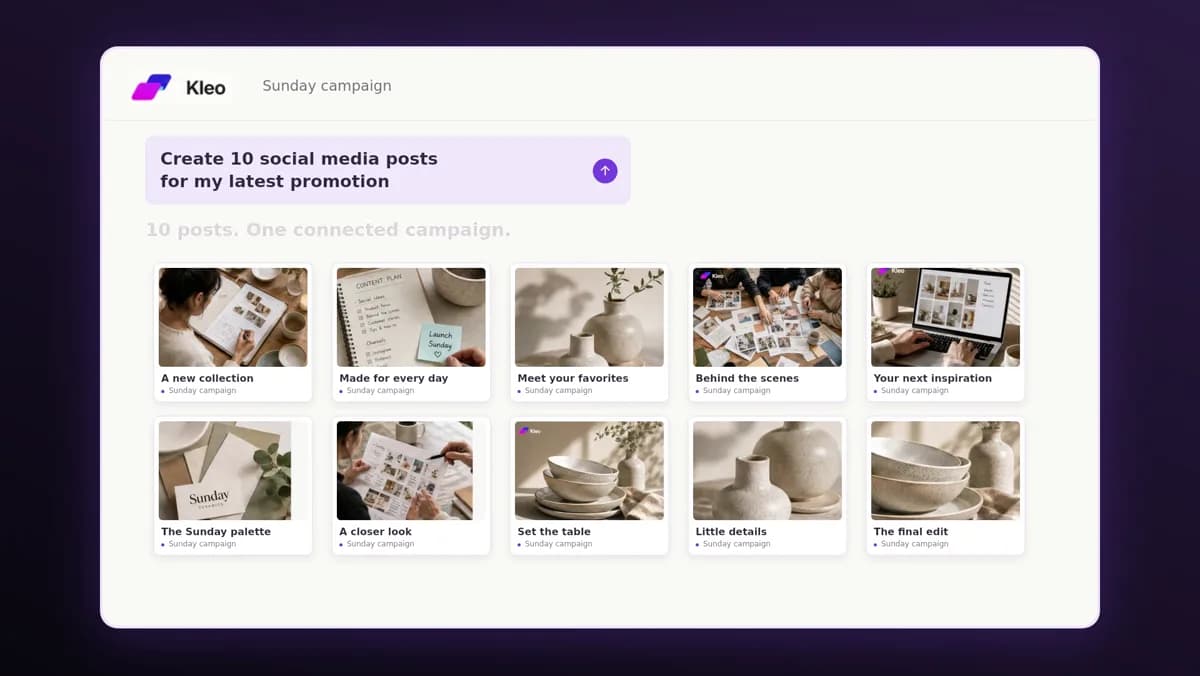Click the 'Set the table' title text
The width and height of the screenshot is (1200, 676).
coord(554,531)
